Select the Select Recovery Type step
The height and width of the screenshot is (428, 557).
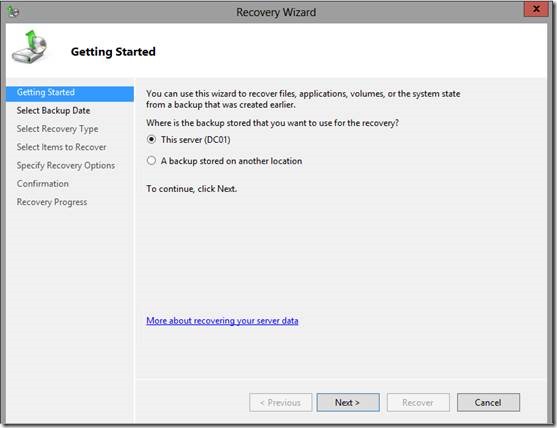click(58, 129)
